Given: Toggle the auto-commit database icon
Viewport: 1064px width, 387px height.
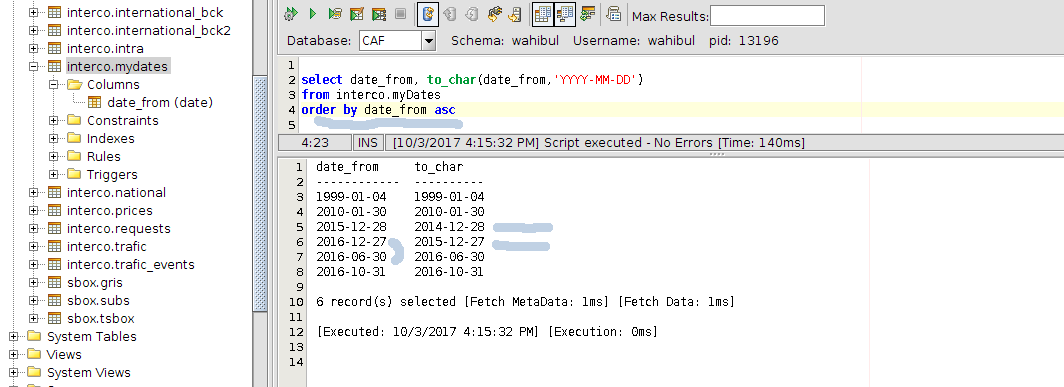Looking at the screenshot, I should [428, 14].
